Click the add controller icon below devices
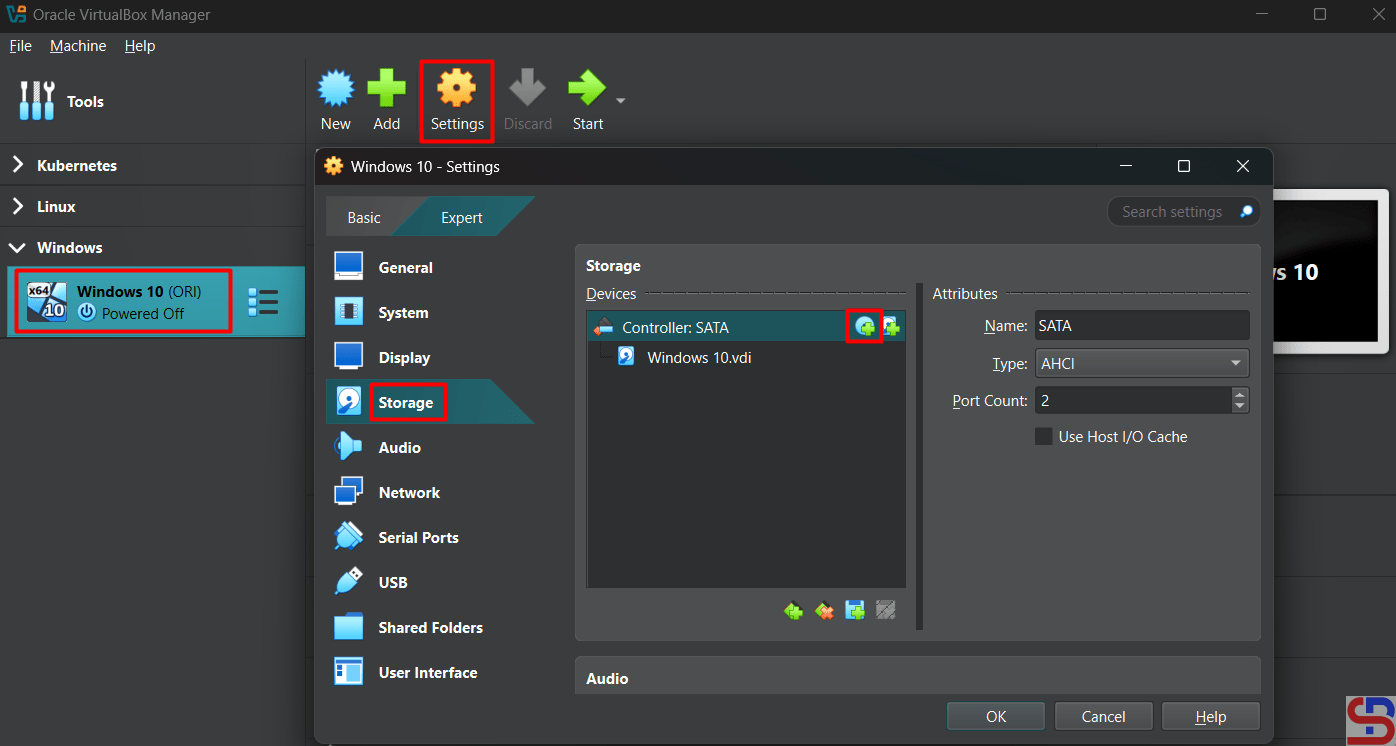This screenshot has width=1396, height=746. 793,610
